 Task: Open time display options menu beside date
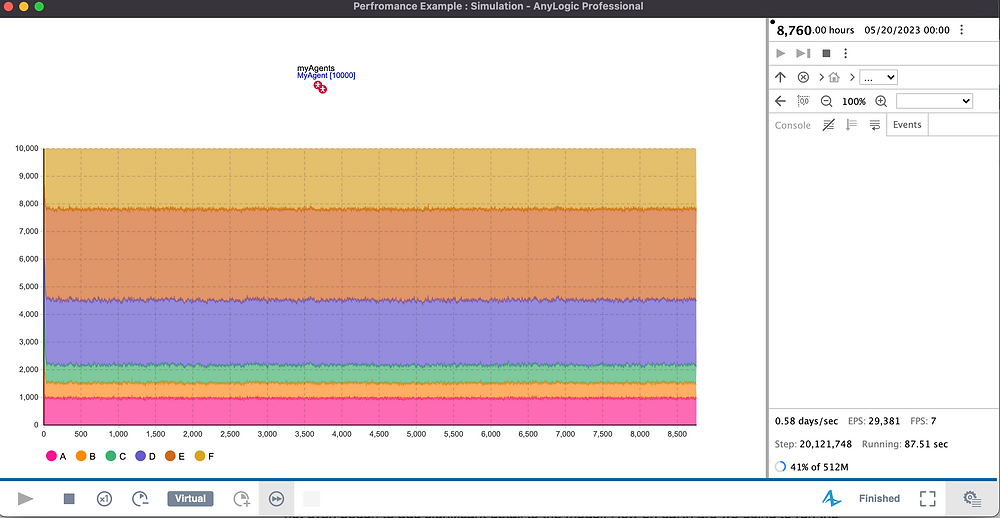962,30
